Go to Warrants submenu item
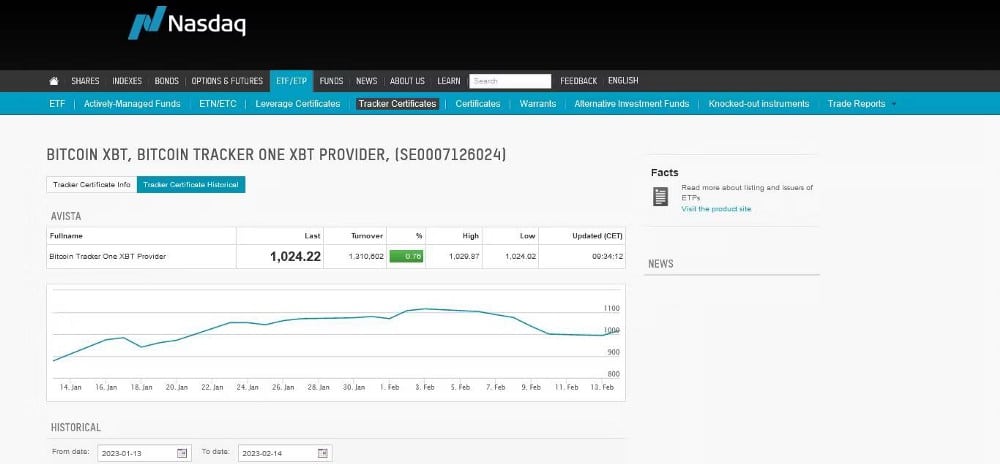1000x464 pixels. tap(538, 103)
